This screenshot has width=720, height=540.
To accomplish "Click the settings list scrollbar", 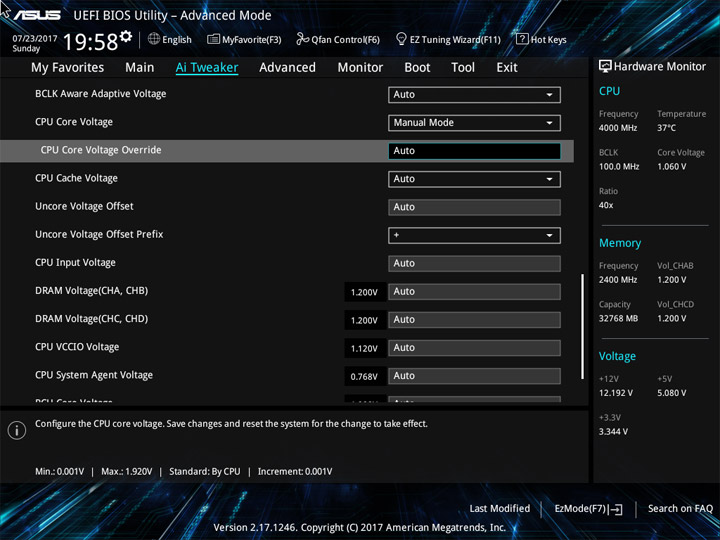I will coord(583,326).
